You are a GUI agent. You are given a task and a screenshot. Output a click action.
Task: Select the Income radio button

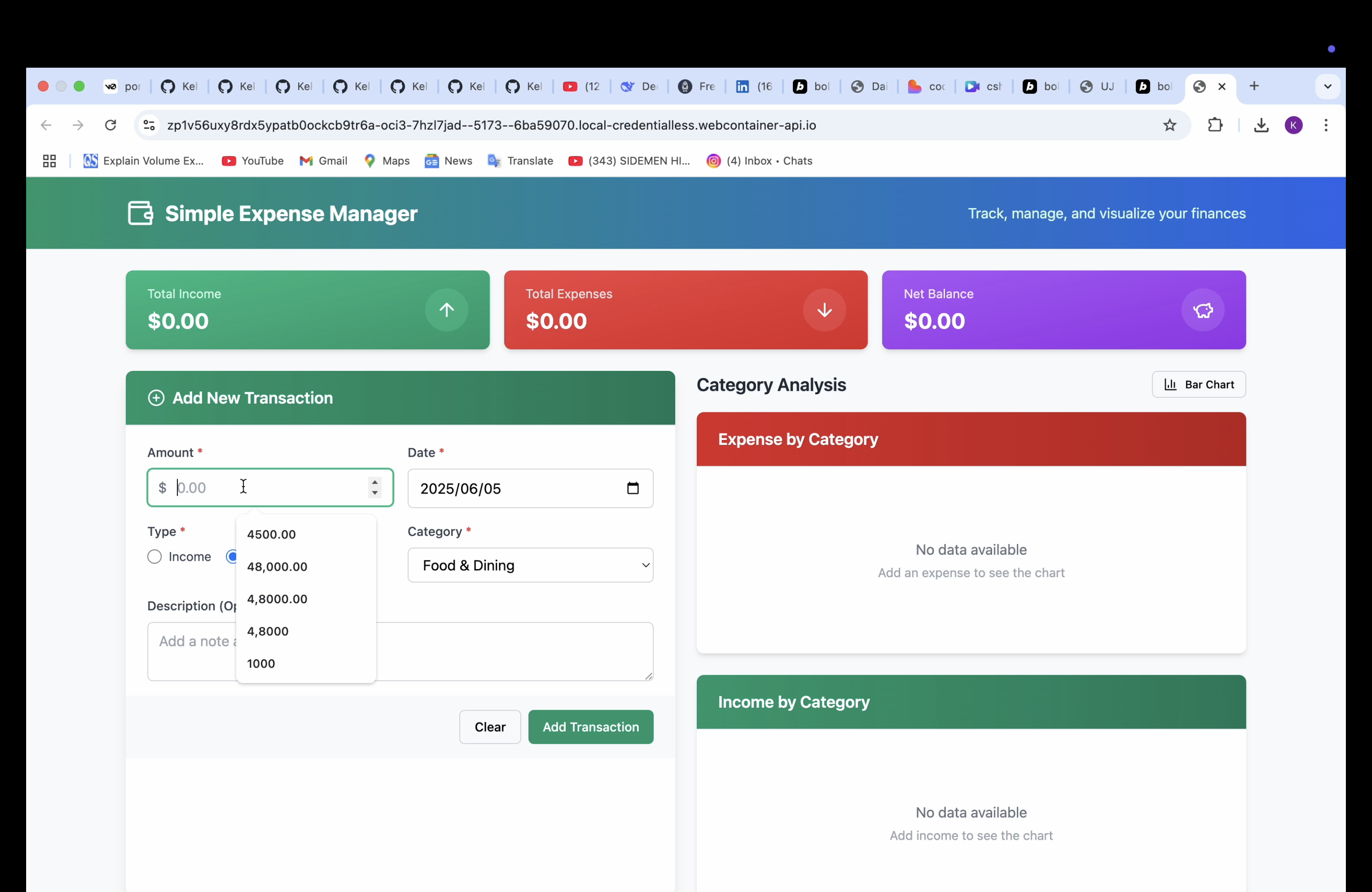(x=154, y=557)
